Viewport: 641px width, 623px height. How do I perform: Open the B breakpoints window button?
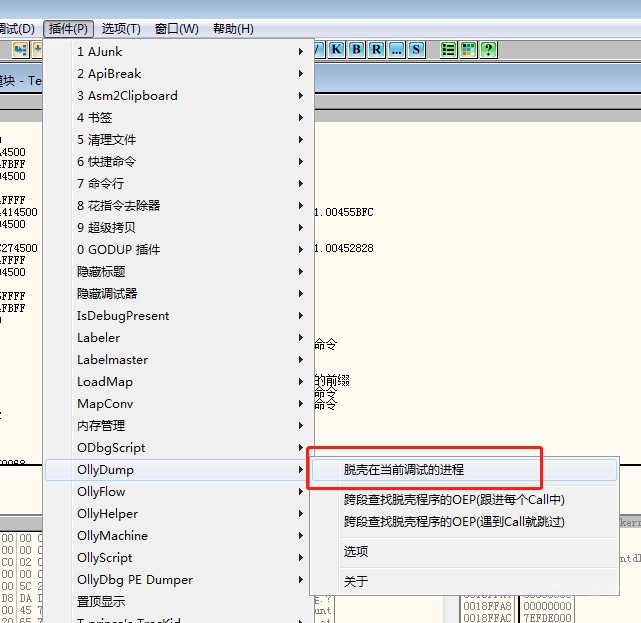(x=356, y=49)
